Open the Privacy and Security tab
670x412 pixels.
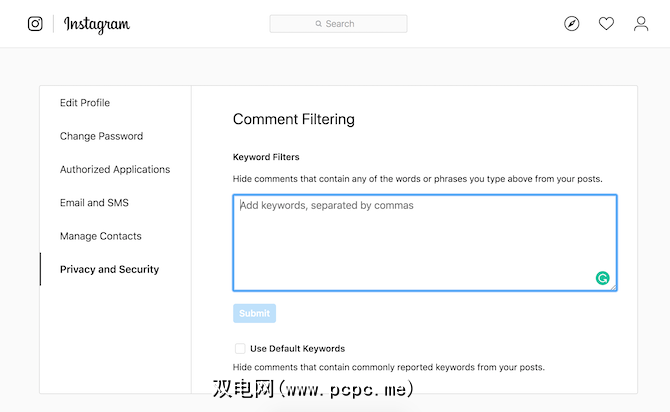point(109,270)
